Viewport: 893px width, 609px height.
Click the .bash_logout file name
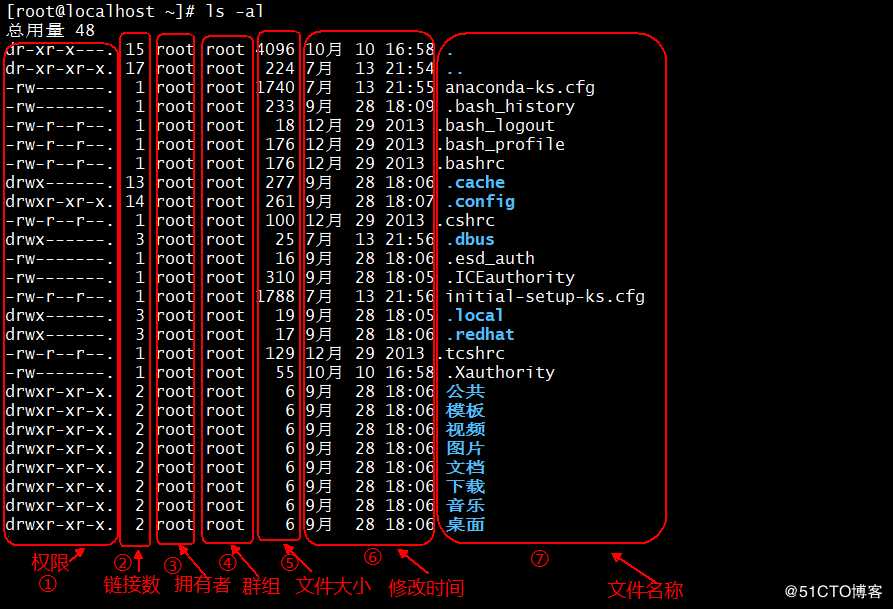[x=495, y=125]
